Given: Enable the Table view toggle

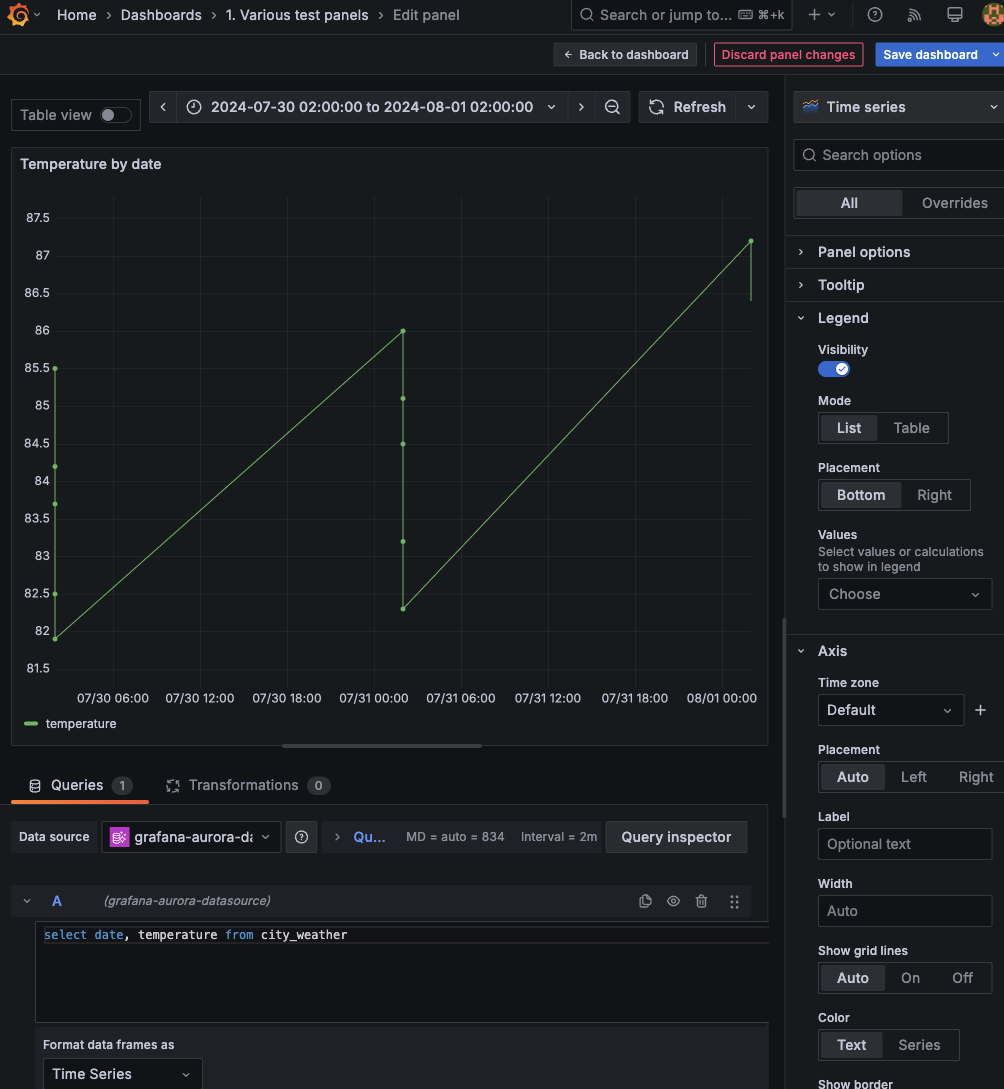Looking at the screenshot, I should [x=112, y=115].
